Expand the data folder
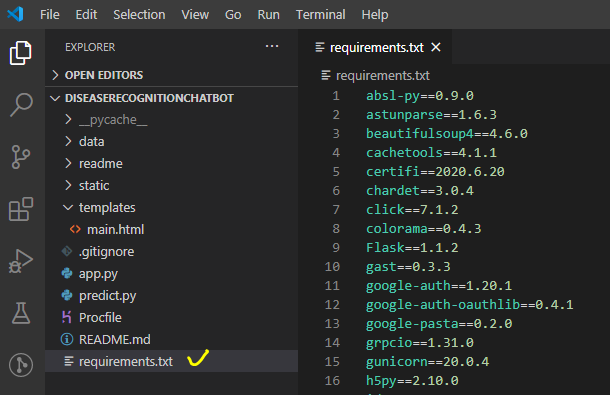 91,142
